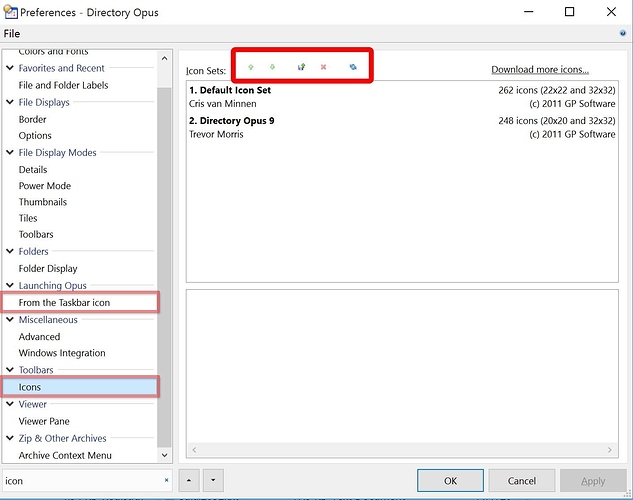Open the Thumbnails preferences page
633x500 pixels.
(42, 202)
